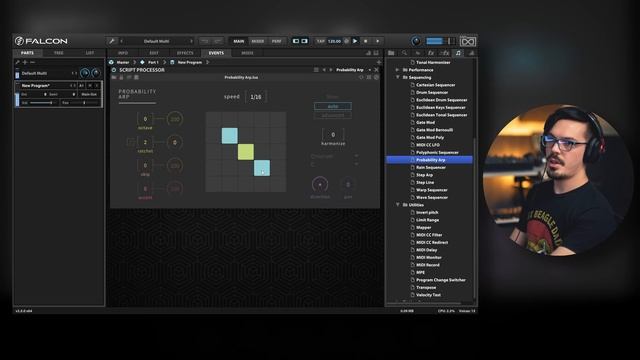
Task: Select the music note events browser icon
Action: pos(458,53)
